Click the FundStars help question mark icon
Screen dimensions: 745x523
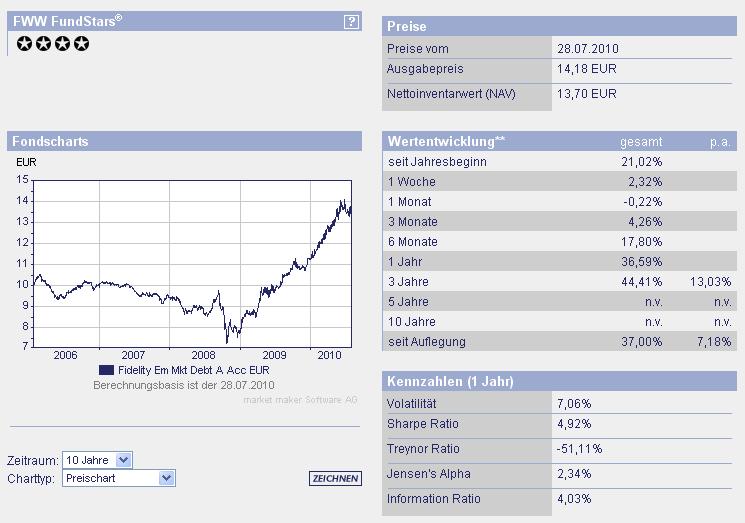pyautogui.click(x=351, y=22)
